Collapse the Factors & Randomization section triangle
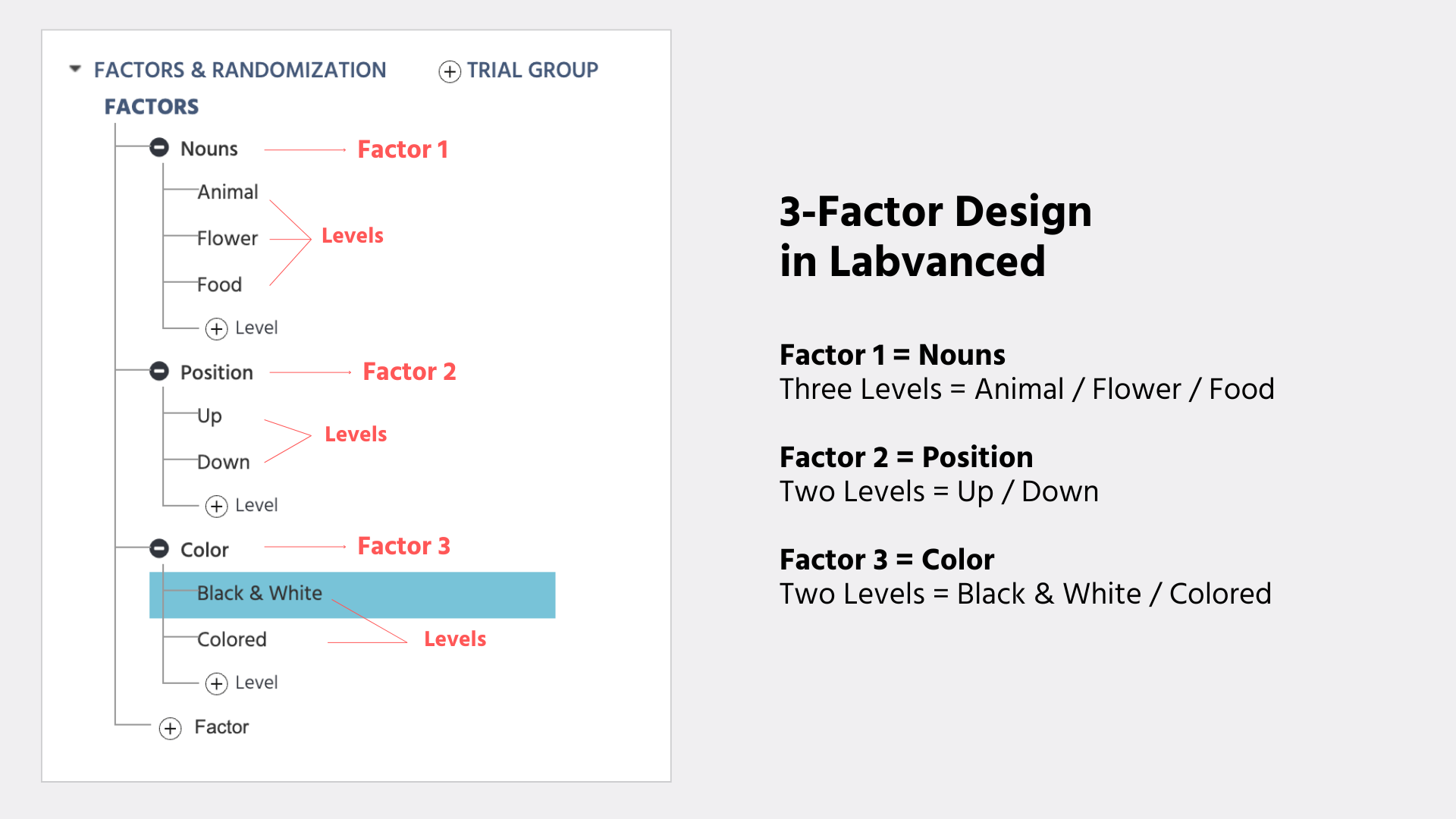 click(x=74, y=68)
